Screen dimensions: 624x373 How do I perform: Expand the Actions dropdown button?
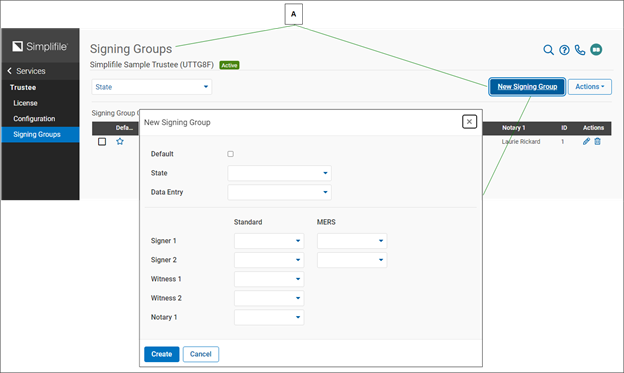590,87
